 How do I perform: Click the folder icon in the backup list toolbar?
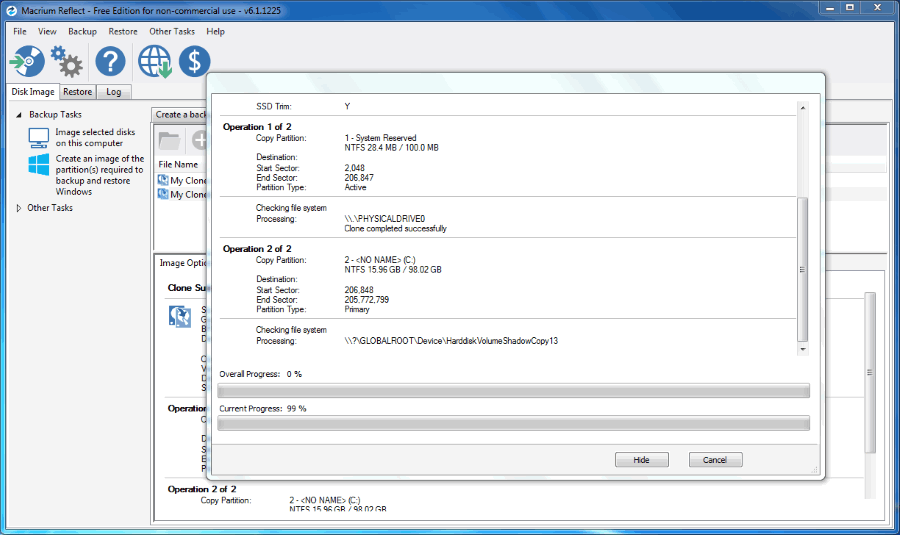[x=169, y=140]
